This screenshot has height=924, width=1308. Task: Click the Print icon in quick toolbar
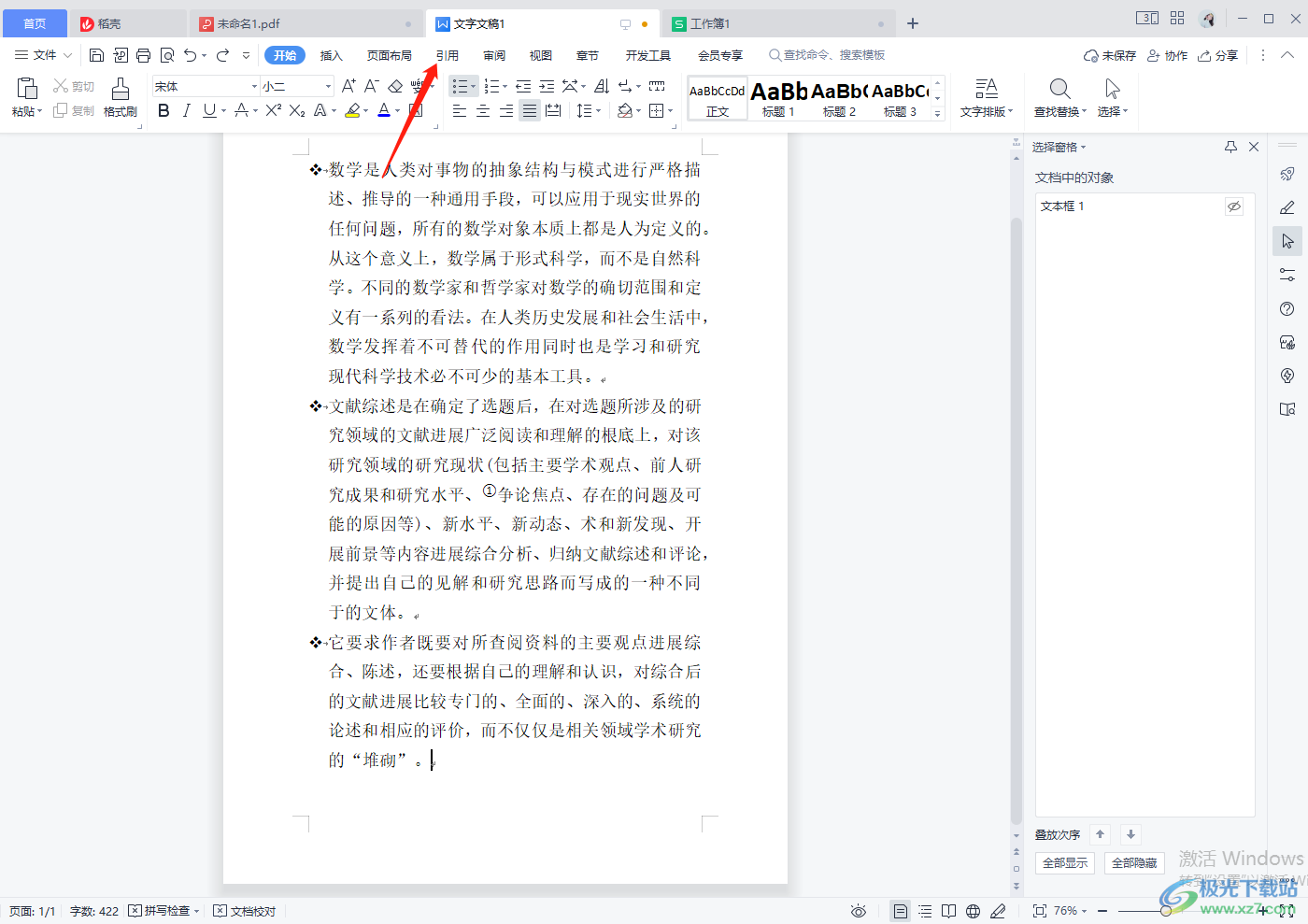point(143,55)
